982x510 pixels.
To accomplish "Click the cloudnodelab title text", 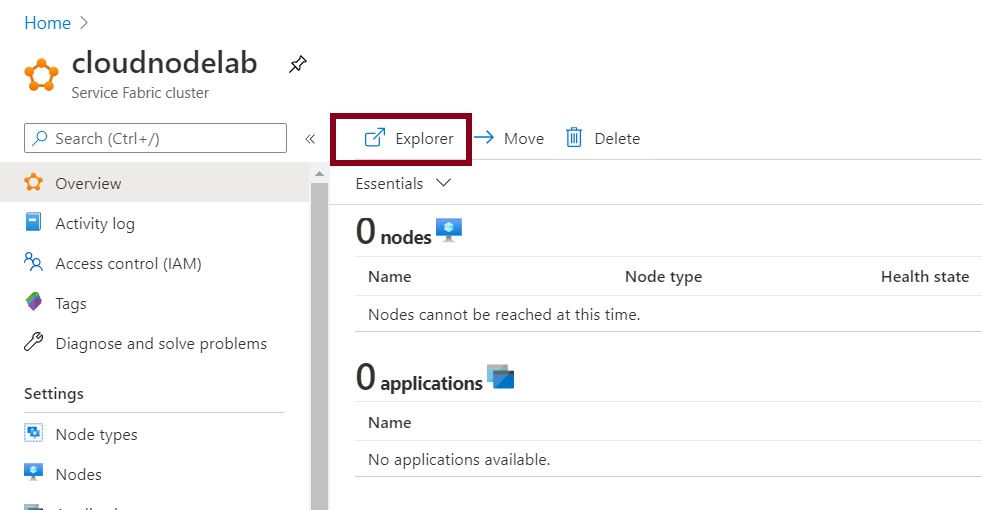I will (x=165, y=63).
